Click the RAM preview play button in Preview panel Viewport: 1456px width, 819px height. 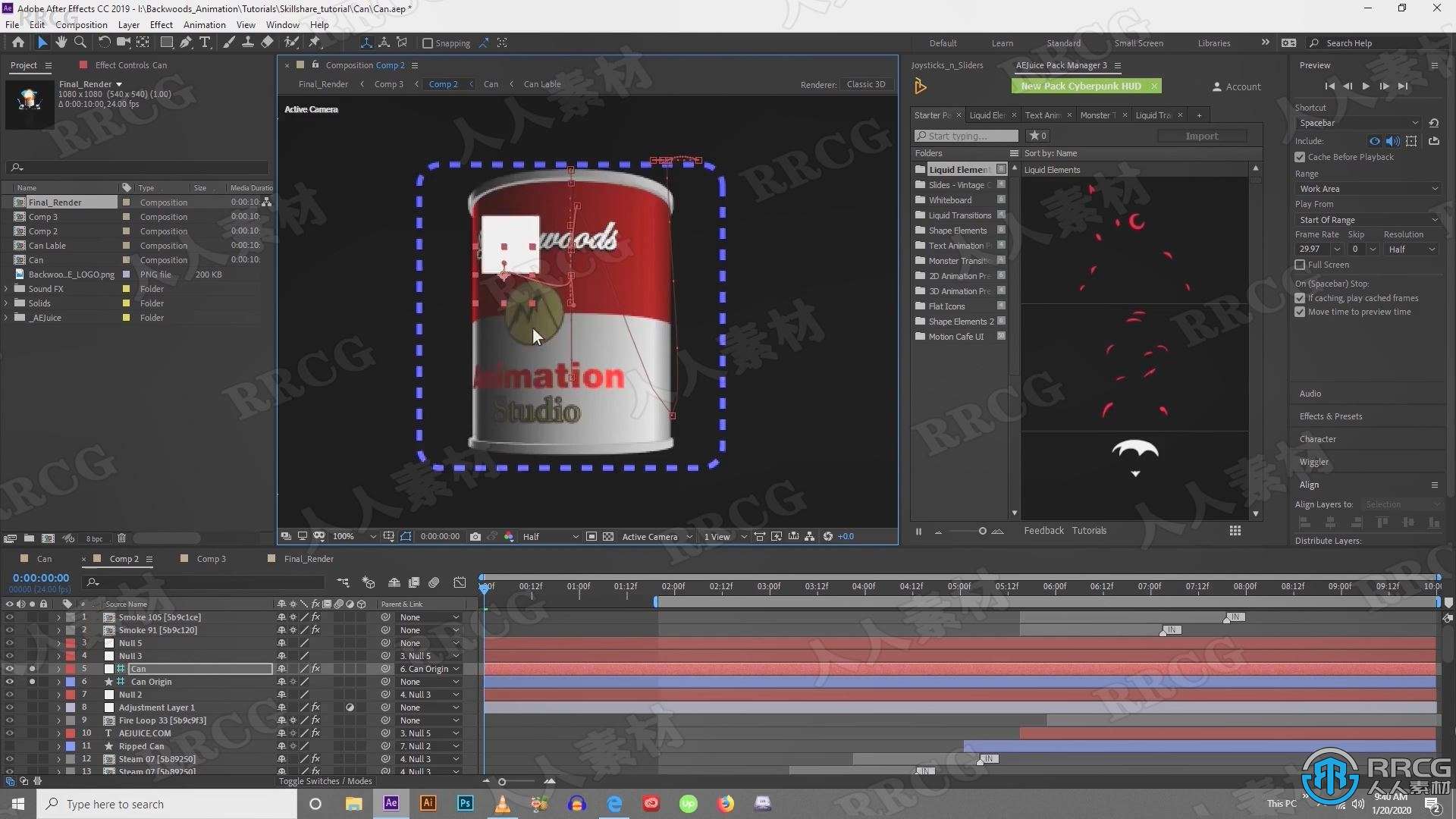tap(1365, 86)
